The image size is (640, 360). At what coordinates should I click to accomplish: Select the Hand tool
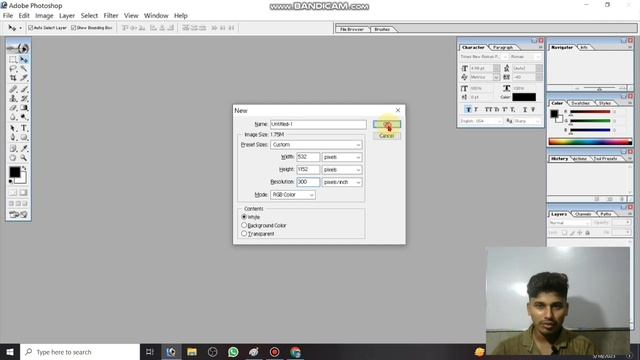coord(13,158)
